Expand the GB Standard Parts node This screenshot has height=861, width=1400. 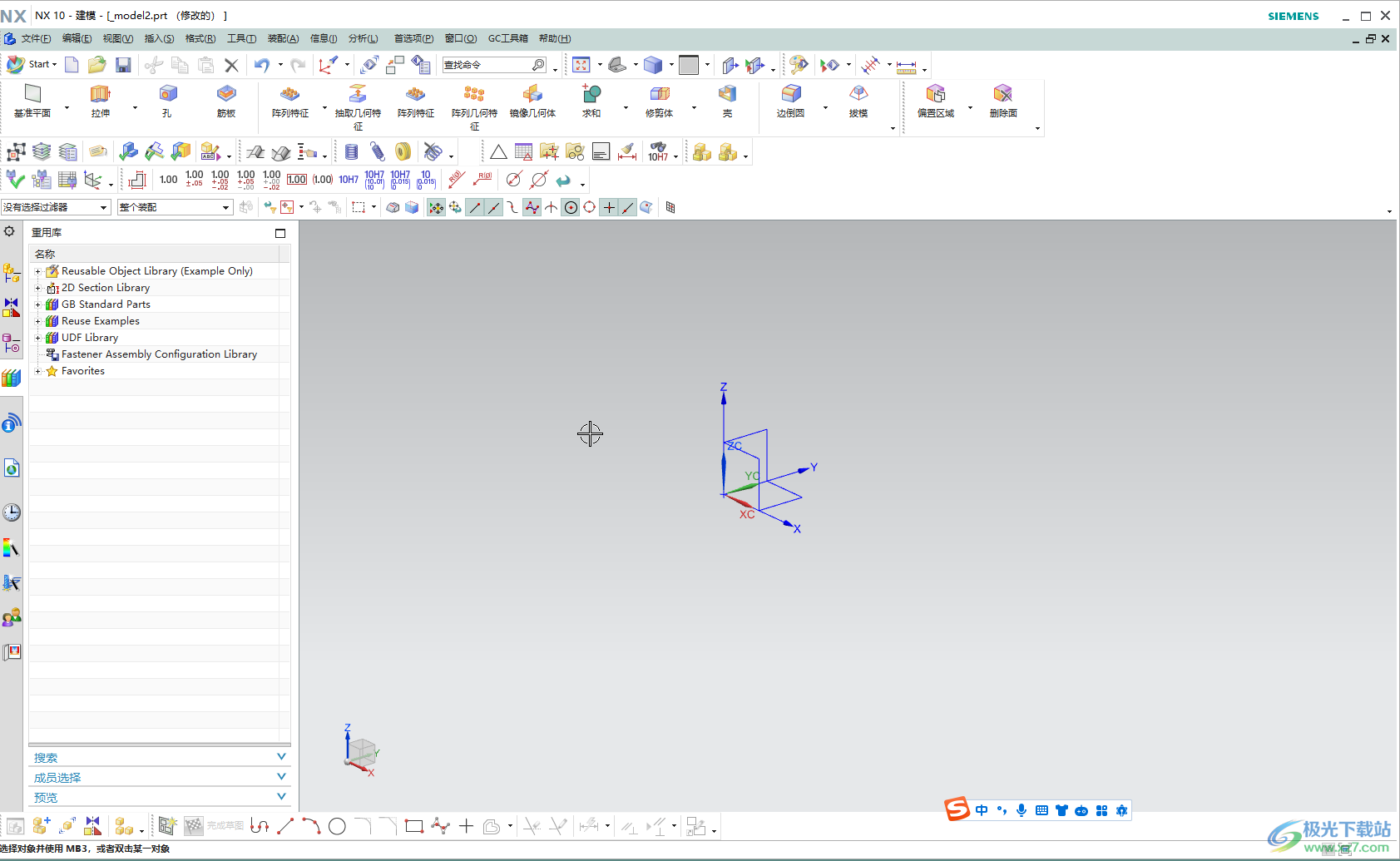point(37,304)
